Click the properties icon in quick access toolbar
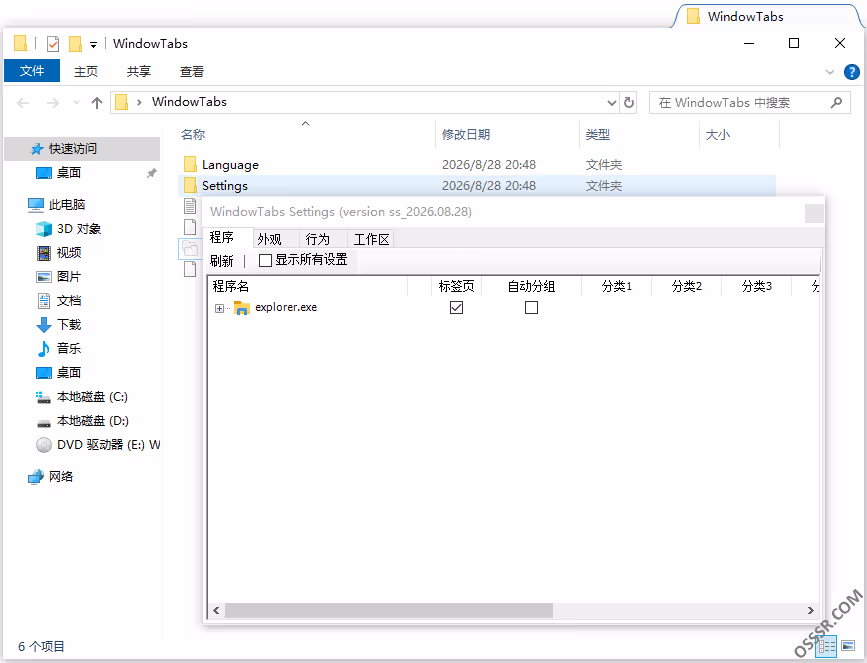Viewport: 867px width, 663px height. (x=53, y=44)
